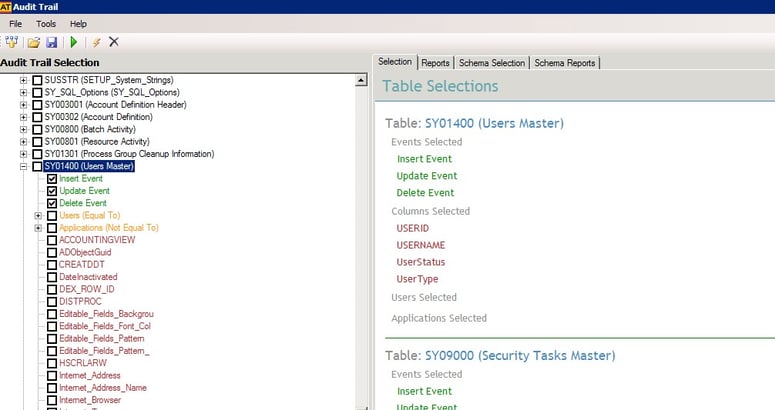Expand the SY00800 Batch Activity node
The image size is (775, 410).
[x=23, y=129]
